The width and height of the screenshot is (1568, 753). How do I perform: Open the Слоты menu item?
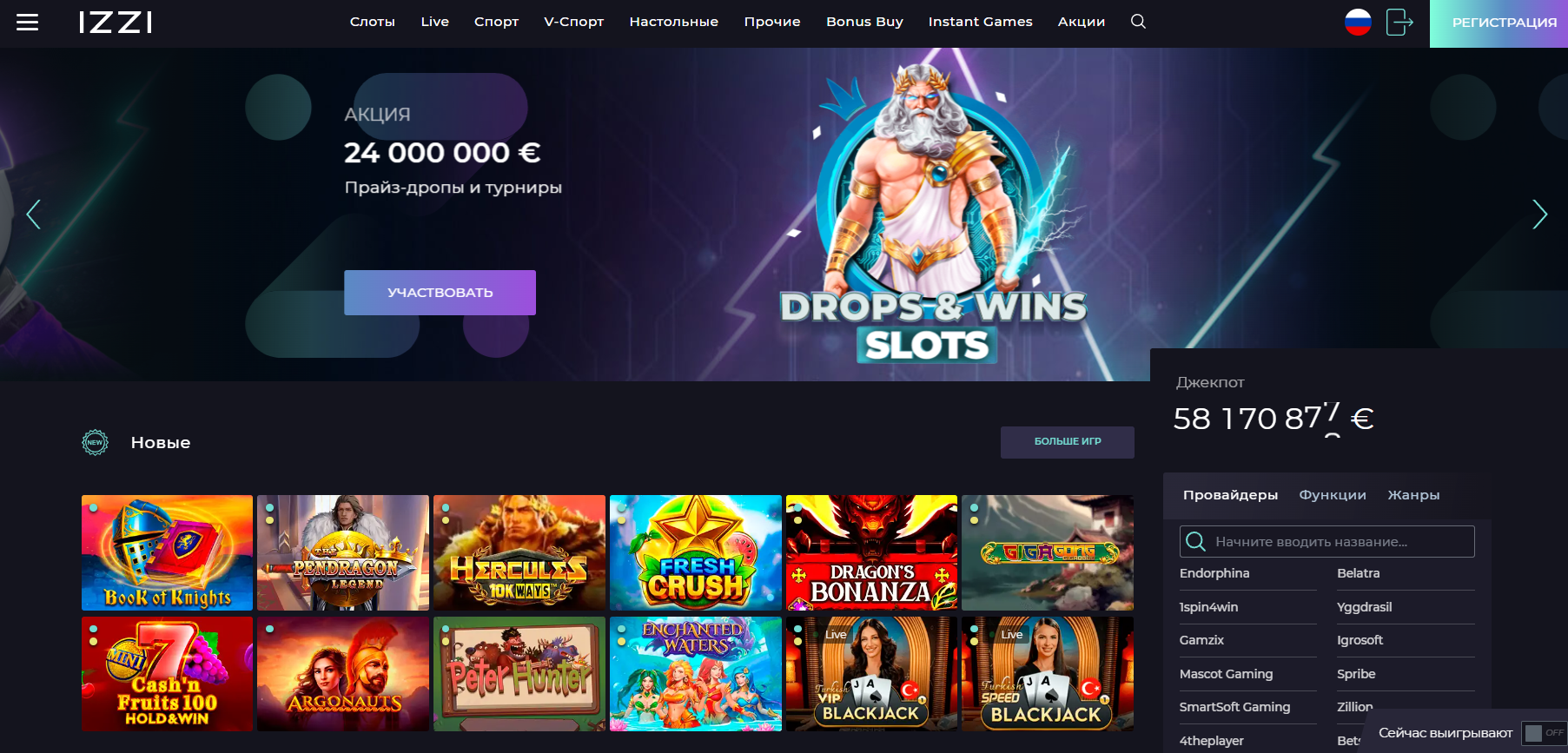click(373, 22)
